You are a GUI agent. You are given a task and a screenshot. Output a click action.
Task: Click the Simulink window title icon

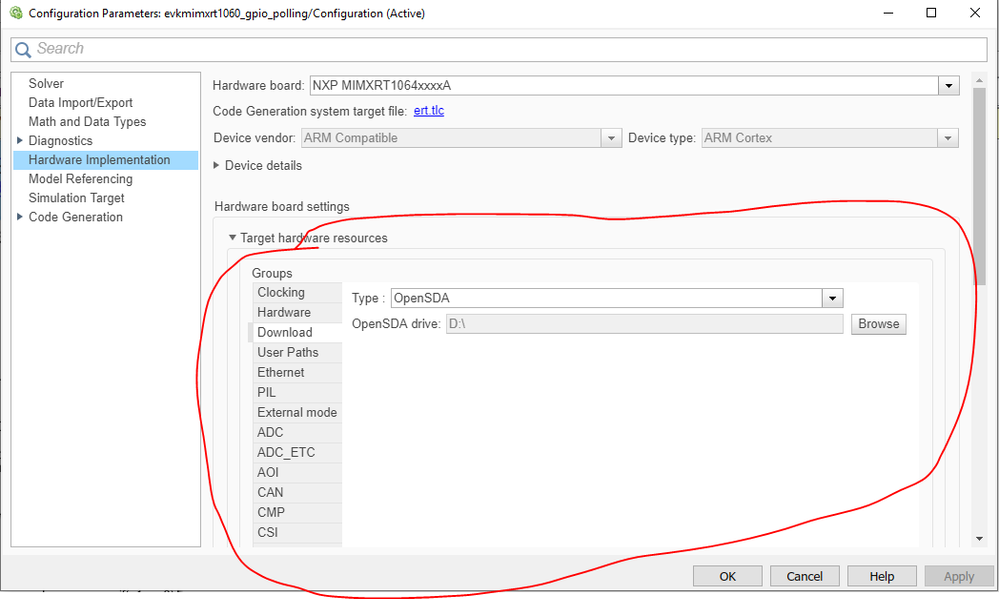16,13
